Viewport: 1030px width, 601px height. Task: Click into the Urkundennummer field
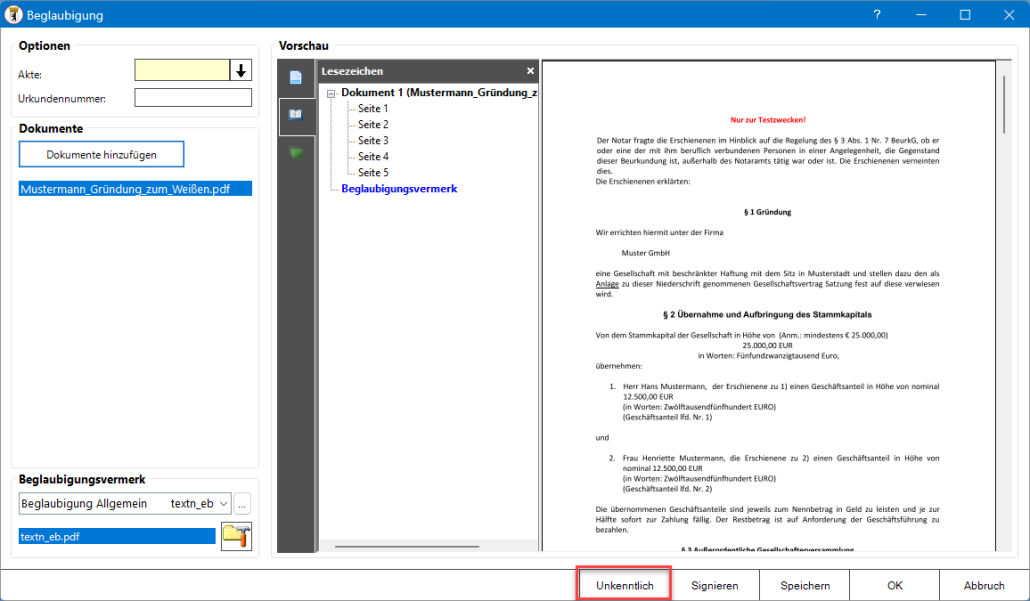(193, 98)
